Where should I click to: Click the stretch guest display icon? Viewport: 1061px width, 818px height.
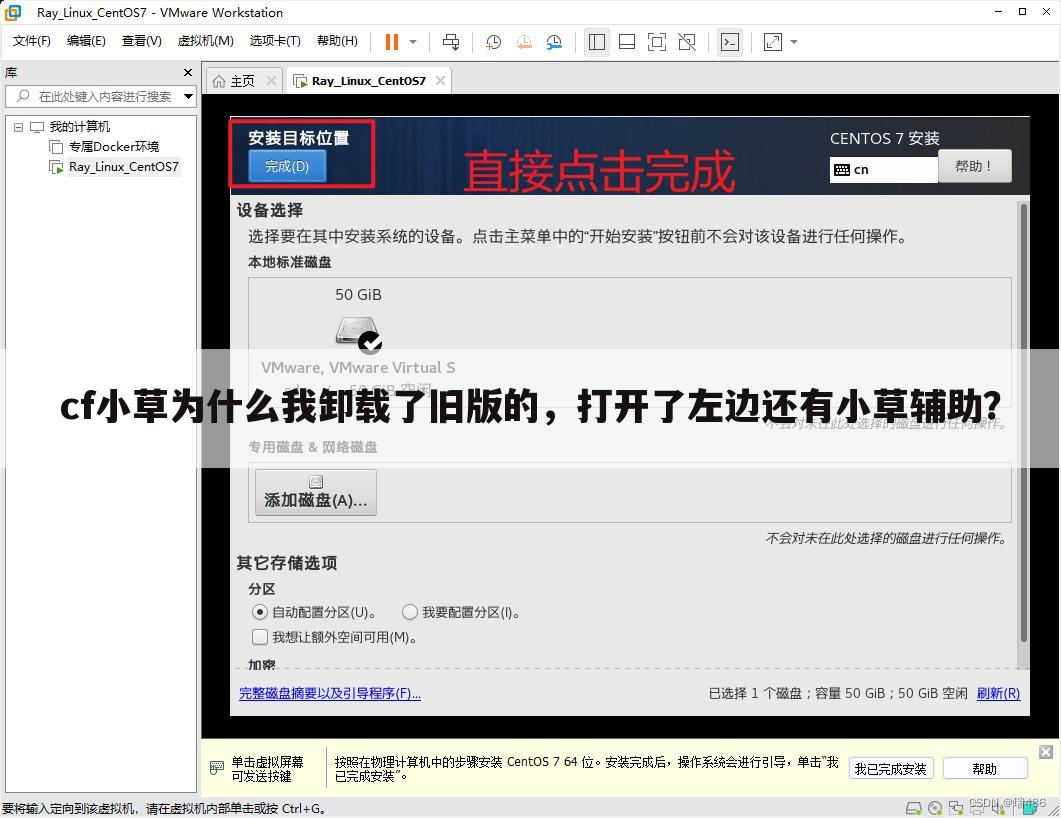tap(773, 42)
